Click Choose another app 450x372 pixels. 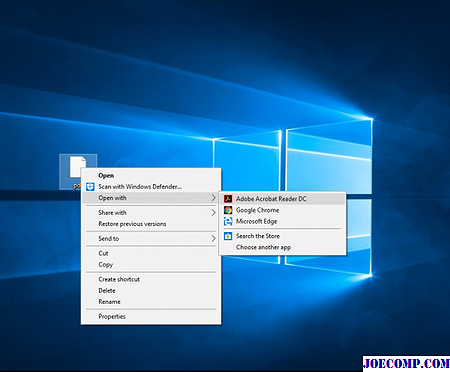[x=282, y=247]
